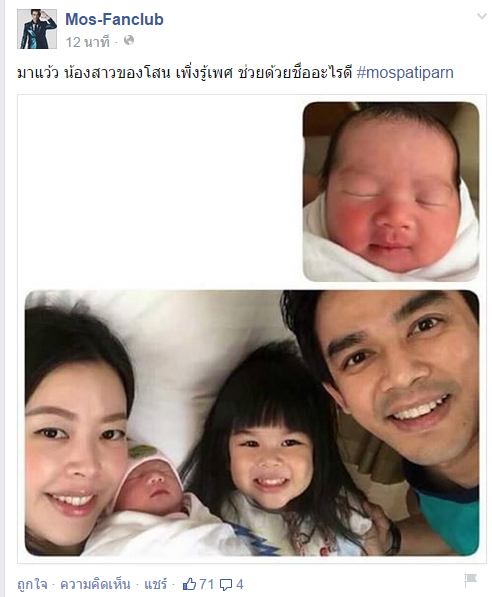Viewport: 492px width, 597px height.
Task: Click the แชร์ share button
Action: click(155, 584)
